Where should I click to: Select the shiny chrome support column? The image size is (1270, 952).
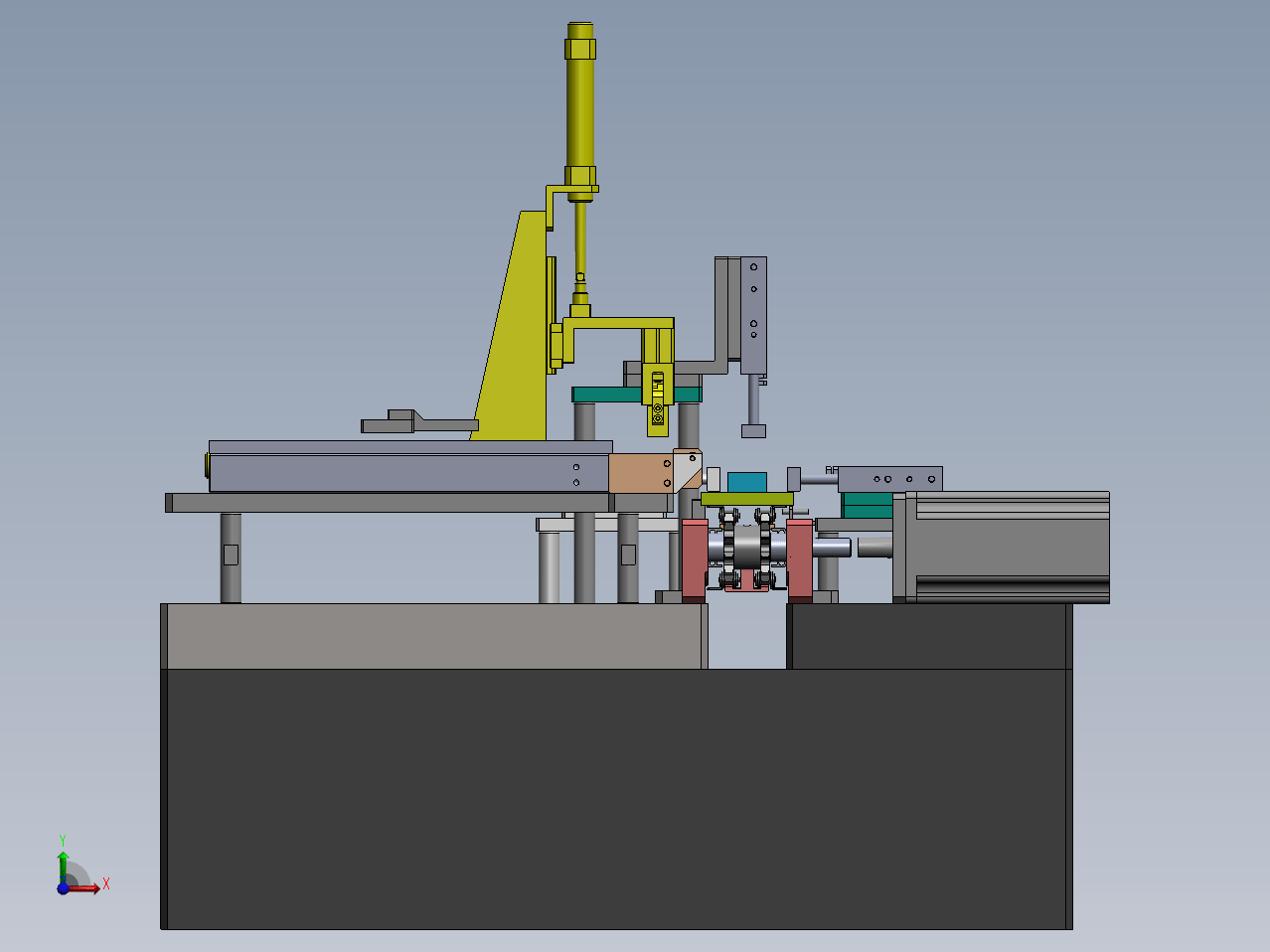click(x=549, y=567)
